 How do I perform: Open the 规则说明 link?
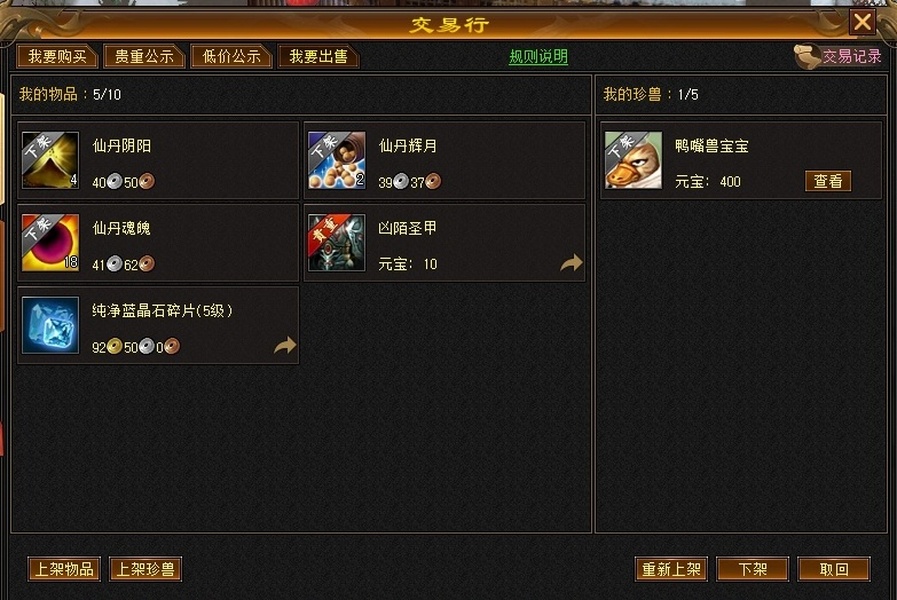(538, 57)
